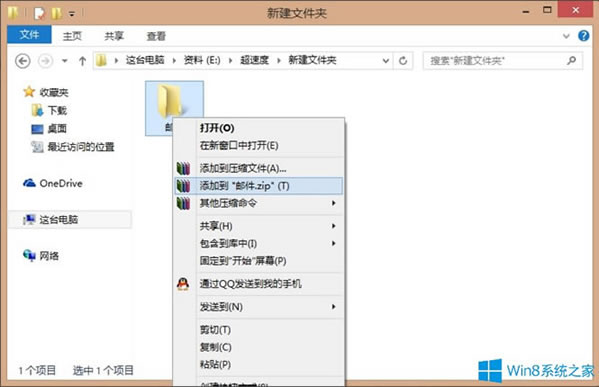Viewport: 599px width, 387px height.
Task: Click the QQ penguin icon in menu
Action: 183,284
